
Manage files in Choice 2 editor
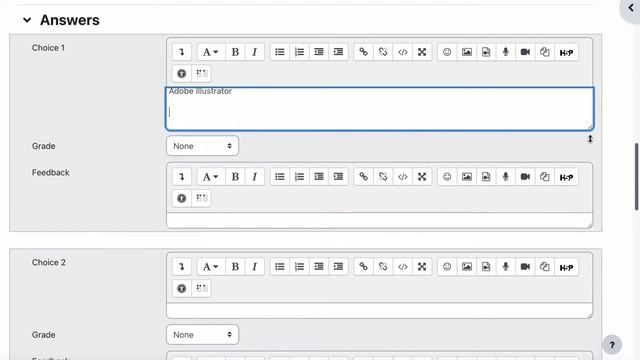click(545, 267)
